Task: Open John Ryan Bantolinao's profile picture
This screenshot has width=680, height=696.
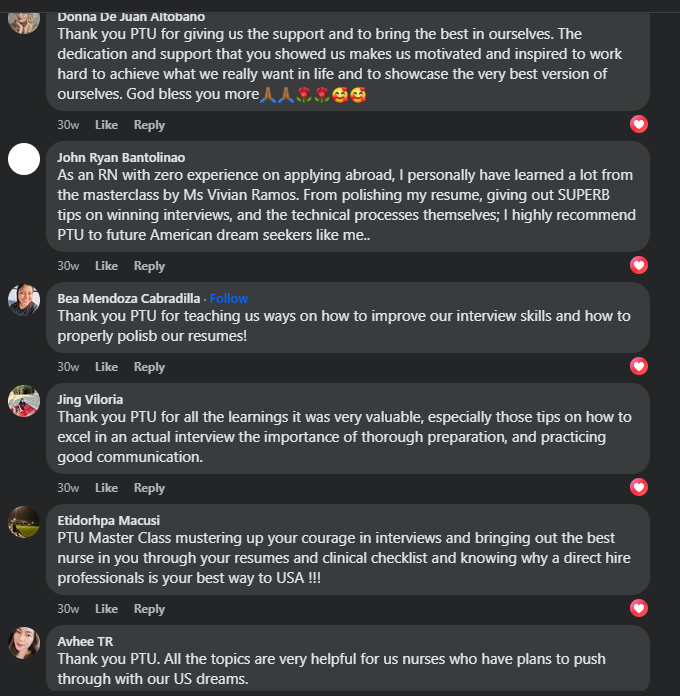Action: point(24,160)
